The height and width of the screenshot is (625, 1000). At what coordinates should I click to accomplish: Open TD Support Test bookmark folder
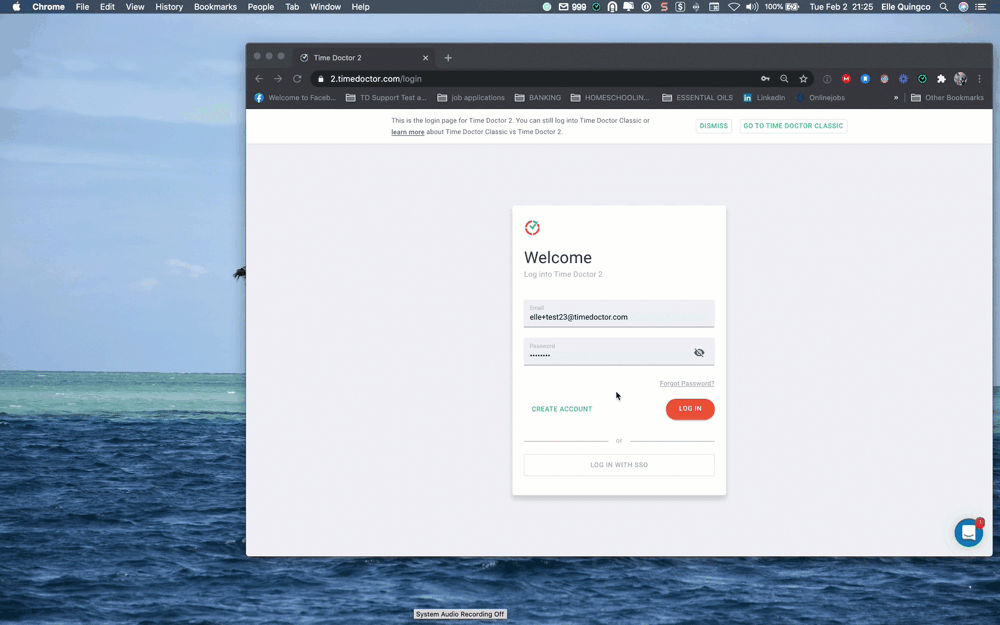tap(386, 98)
